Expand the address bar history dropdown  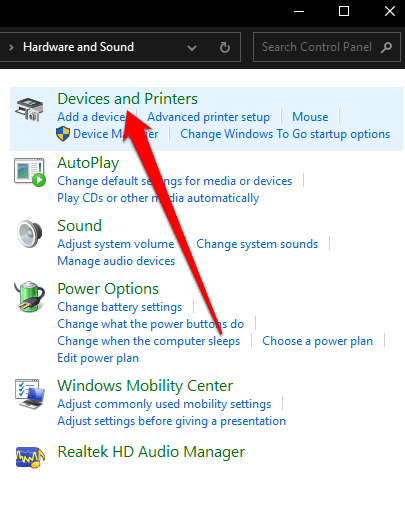[192, 48]
